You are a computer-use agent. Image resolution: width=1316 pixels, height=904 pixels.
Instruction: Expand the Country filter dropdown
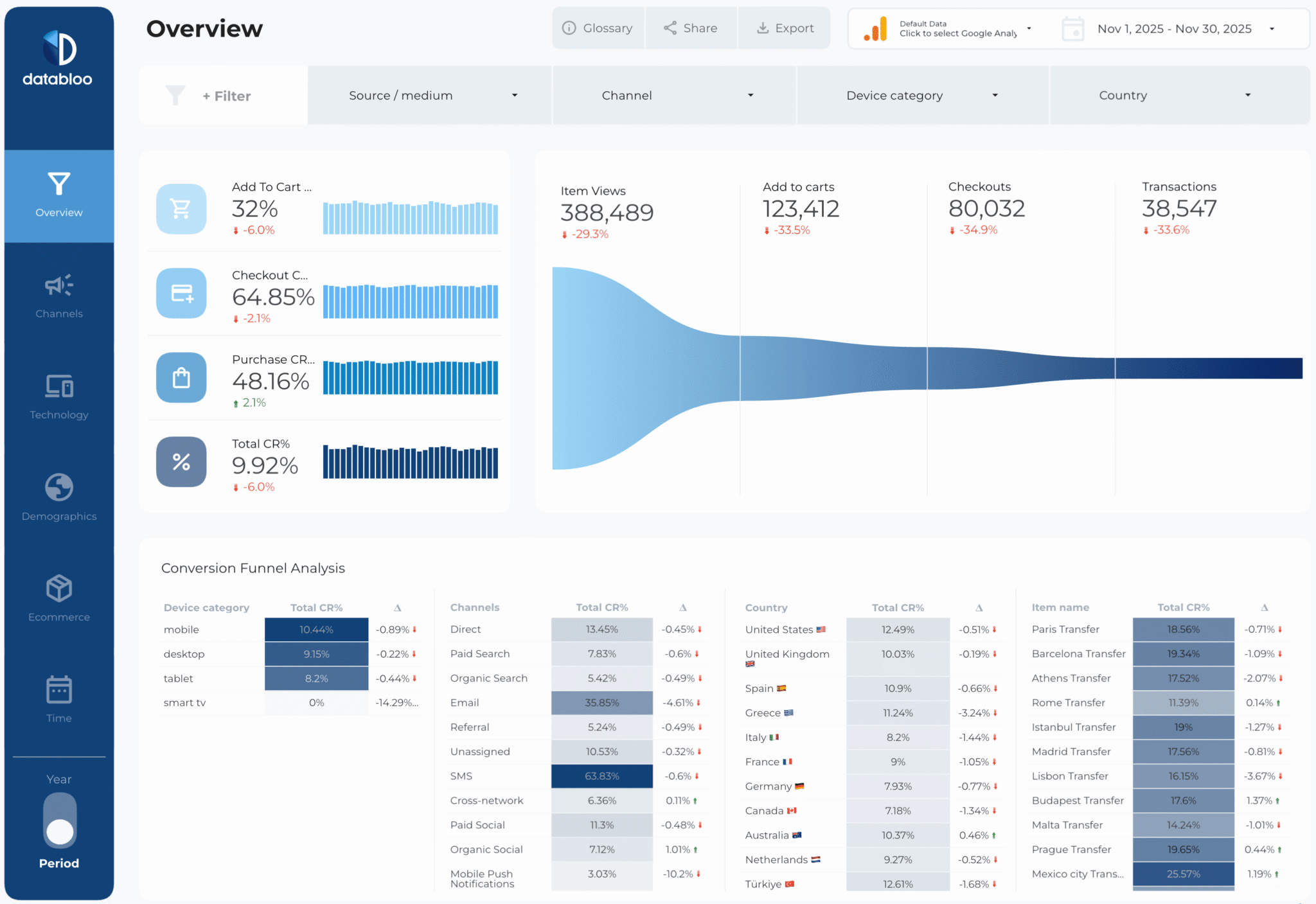coord(1179,95)
